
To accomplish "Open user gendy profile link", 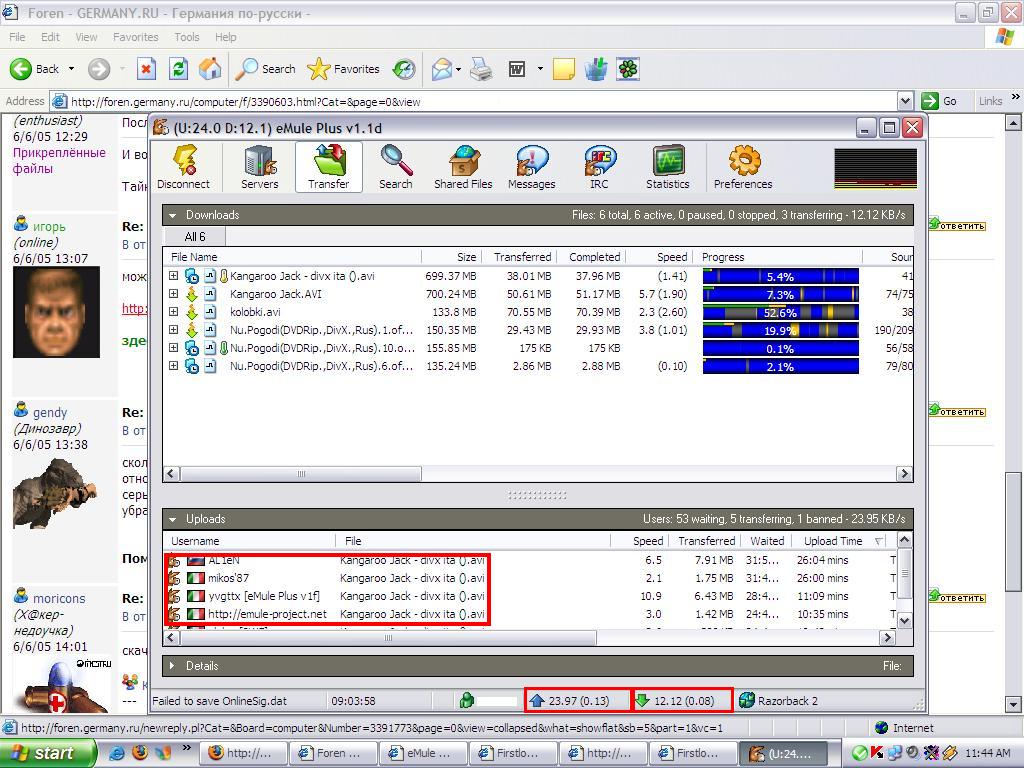I will (x=50, y=412).
